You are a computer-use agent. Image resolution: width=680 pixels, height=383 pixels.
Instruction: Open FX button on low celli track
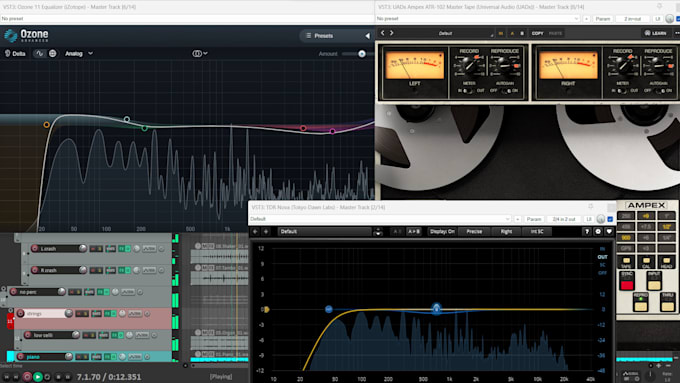pyautogui.click(x=115, y=335)
